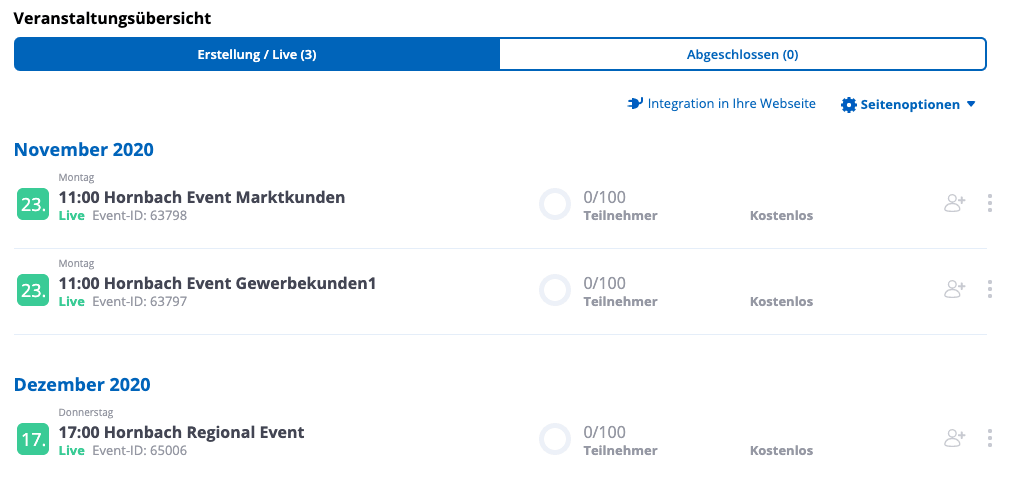The image size is (1012, 479).
Task: Open the 17:00 Hornbach Regional Event title
Action: [x=181, y=432]
